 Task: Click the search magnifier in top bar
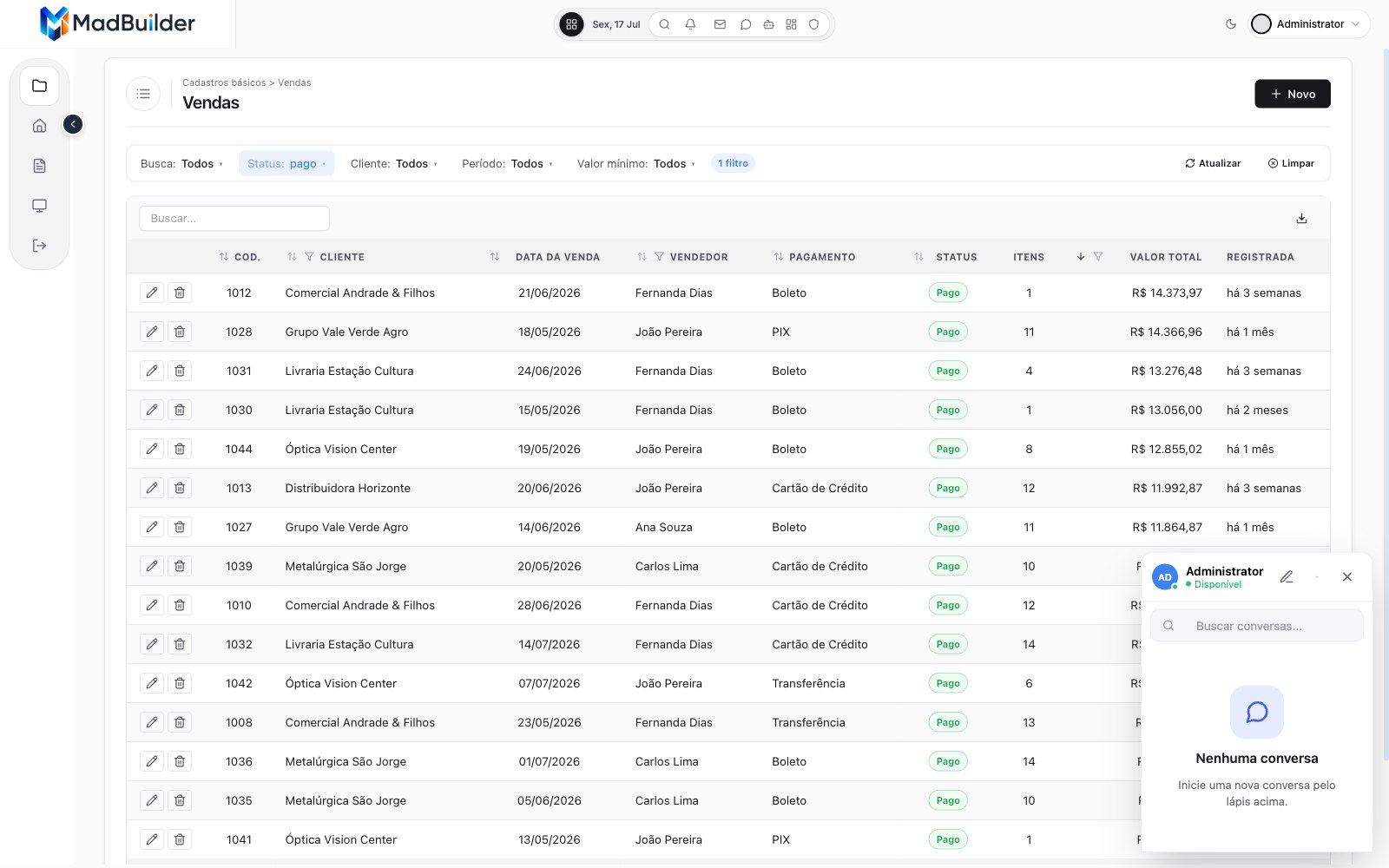point(664,24)
